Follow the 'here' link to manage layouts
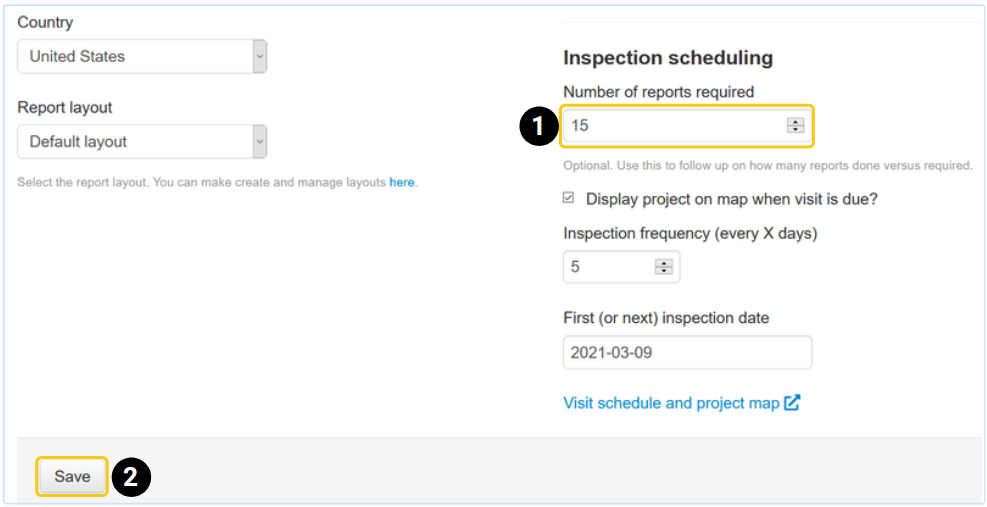This screenshot has width=987, height=507. tap(401, 182)
